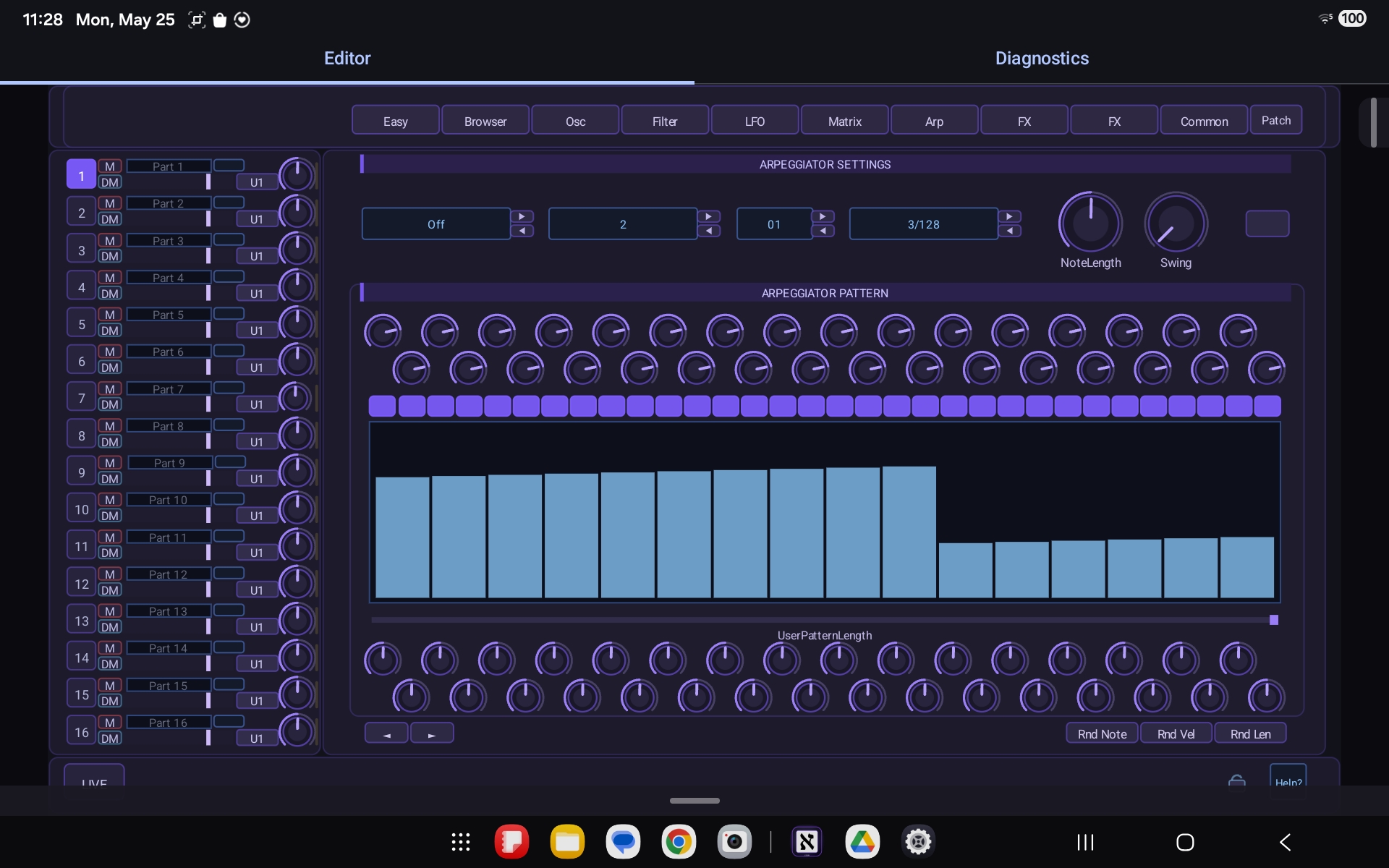Open Google Drive from taskbar
Screen dimensions: 1389x868
[862, 842]
